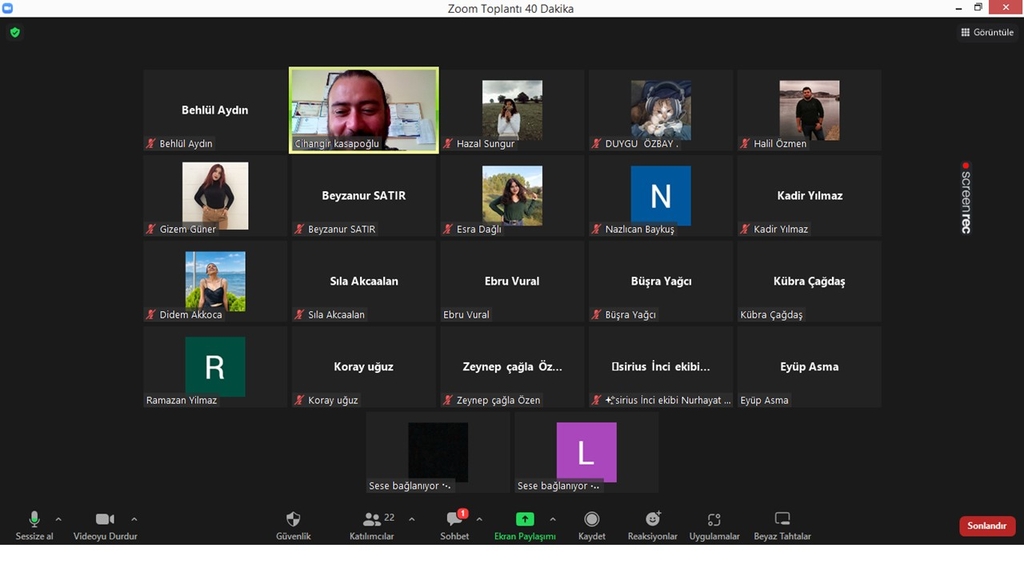Open the Sohbet chat panel

pos(455,525)
